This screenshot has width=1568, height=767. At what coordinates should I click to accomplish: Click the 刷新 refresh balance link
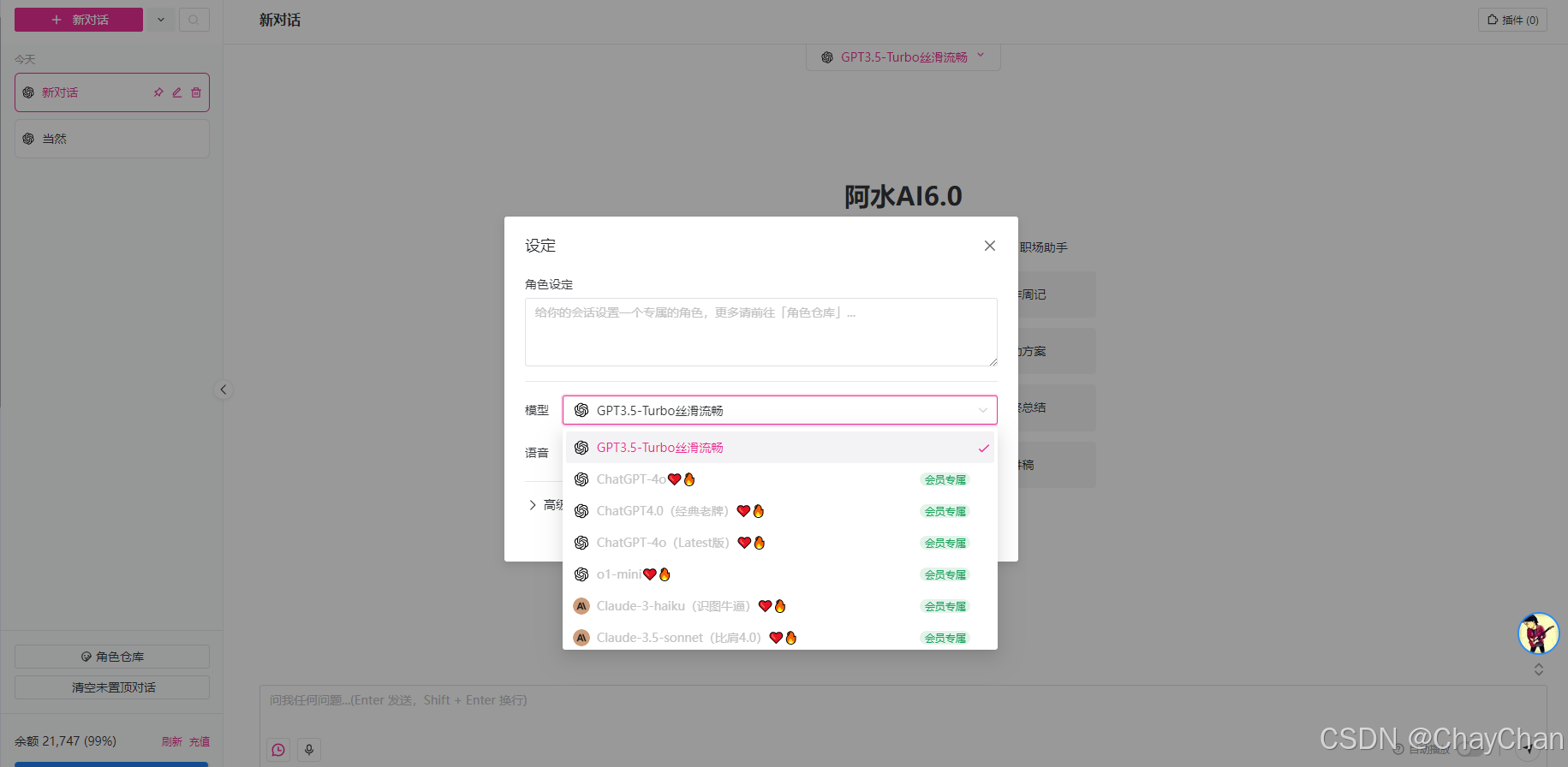click(172, 741)
